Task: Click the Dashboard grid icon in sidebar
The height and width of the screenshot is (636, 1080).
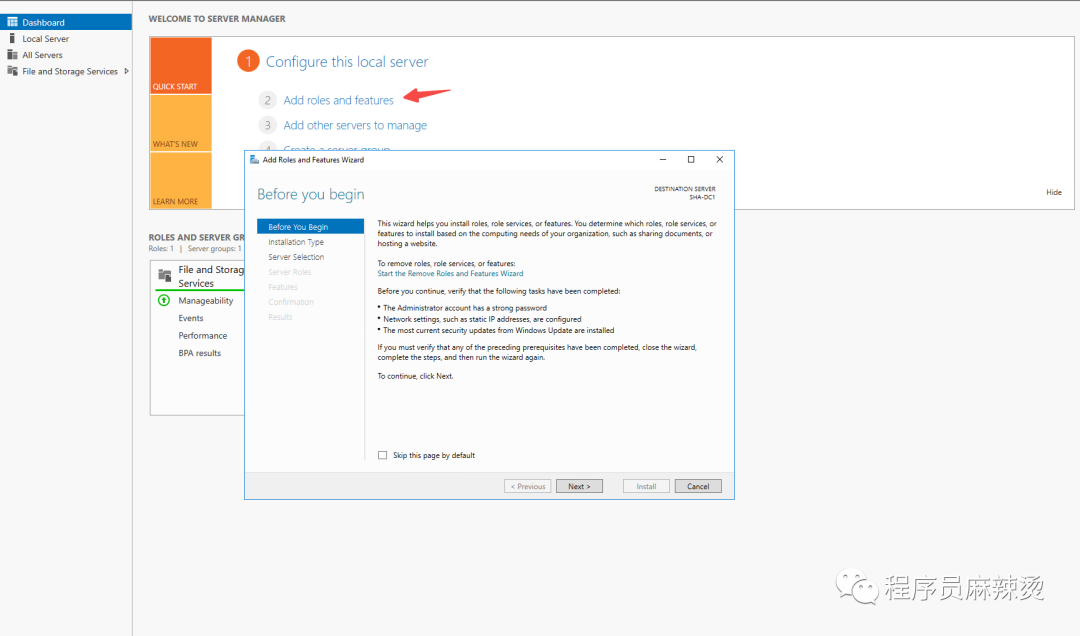Action: [12, 22]
